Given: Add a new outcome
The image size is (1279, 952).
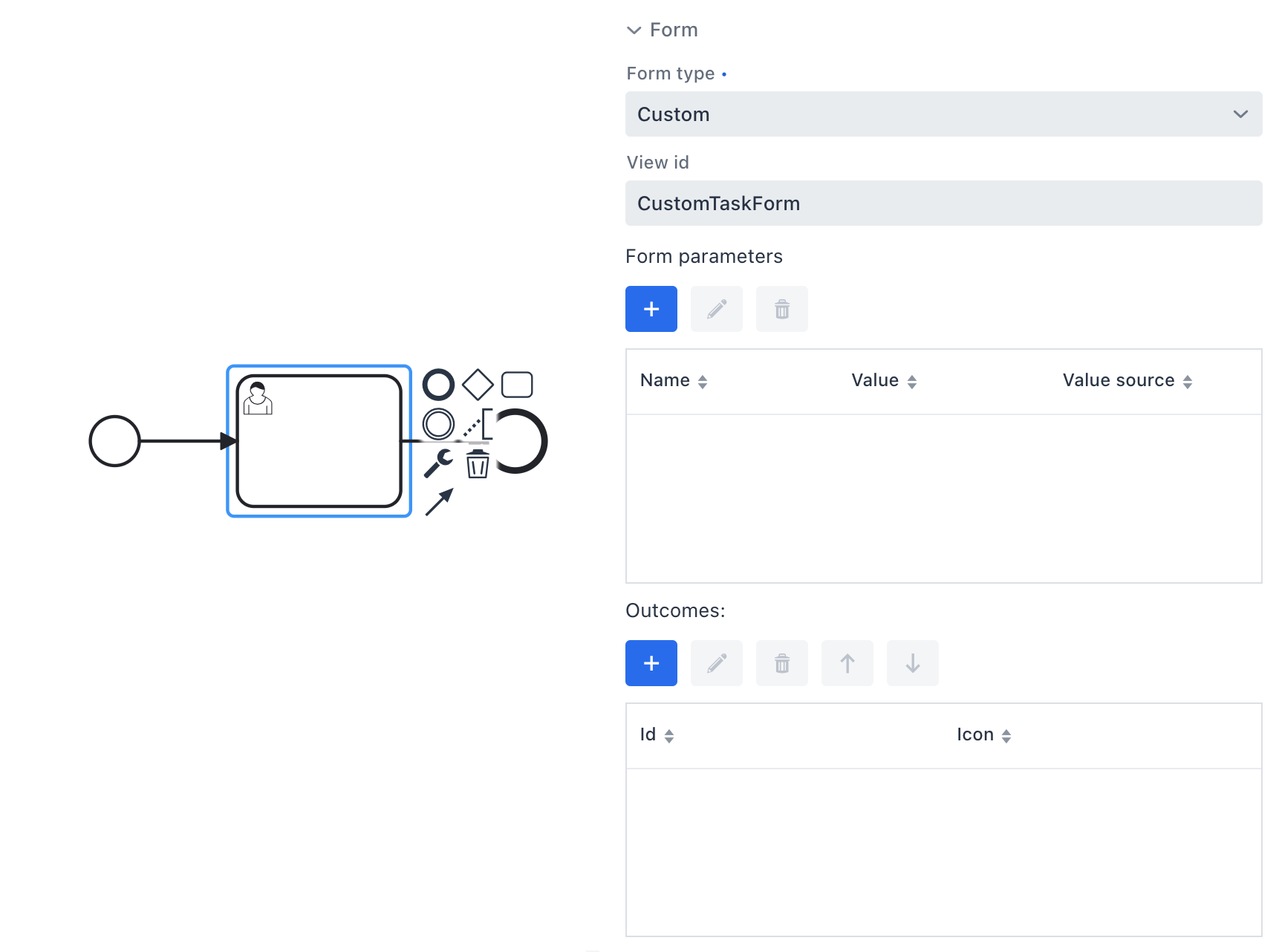Looking at the screenshot, I should point(651,663).
